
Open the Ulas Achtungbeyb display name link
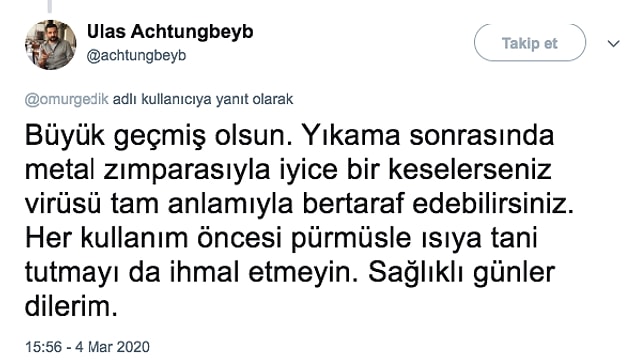[170, 32]
